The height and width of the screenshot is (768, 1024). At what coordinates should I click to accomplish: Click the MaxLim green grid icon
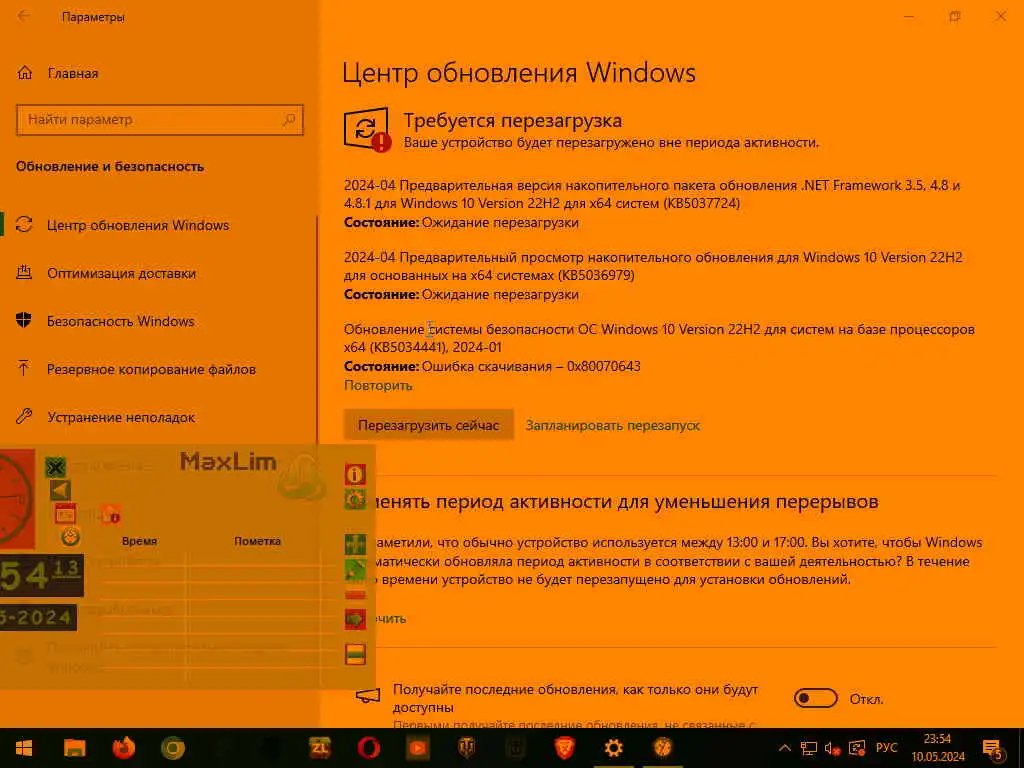click(x=355, y=544)
